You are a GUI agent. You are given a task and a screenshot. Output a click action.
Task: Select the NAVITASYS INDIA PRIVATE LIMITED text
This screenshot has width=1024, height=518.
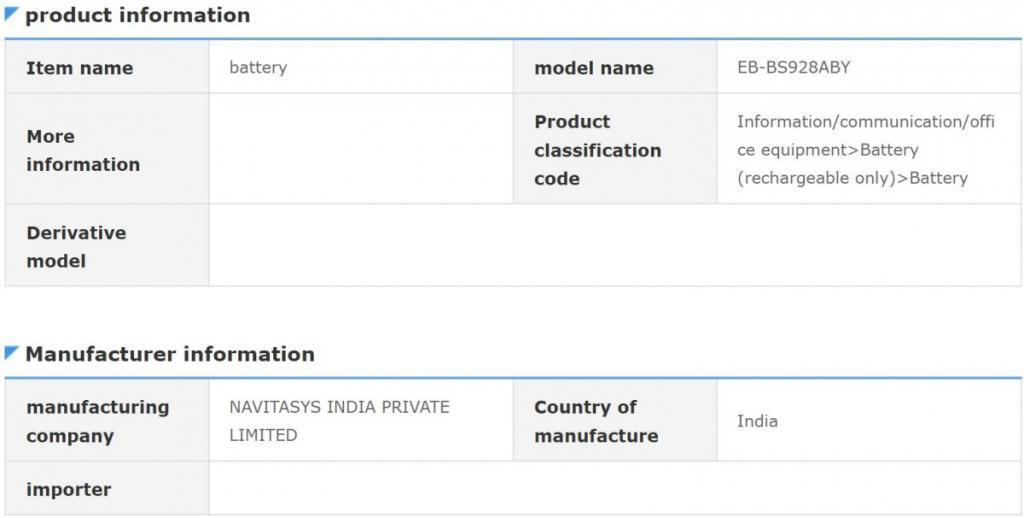click(x=339, y=421)
